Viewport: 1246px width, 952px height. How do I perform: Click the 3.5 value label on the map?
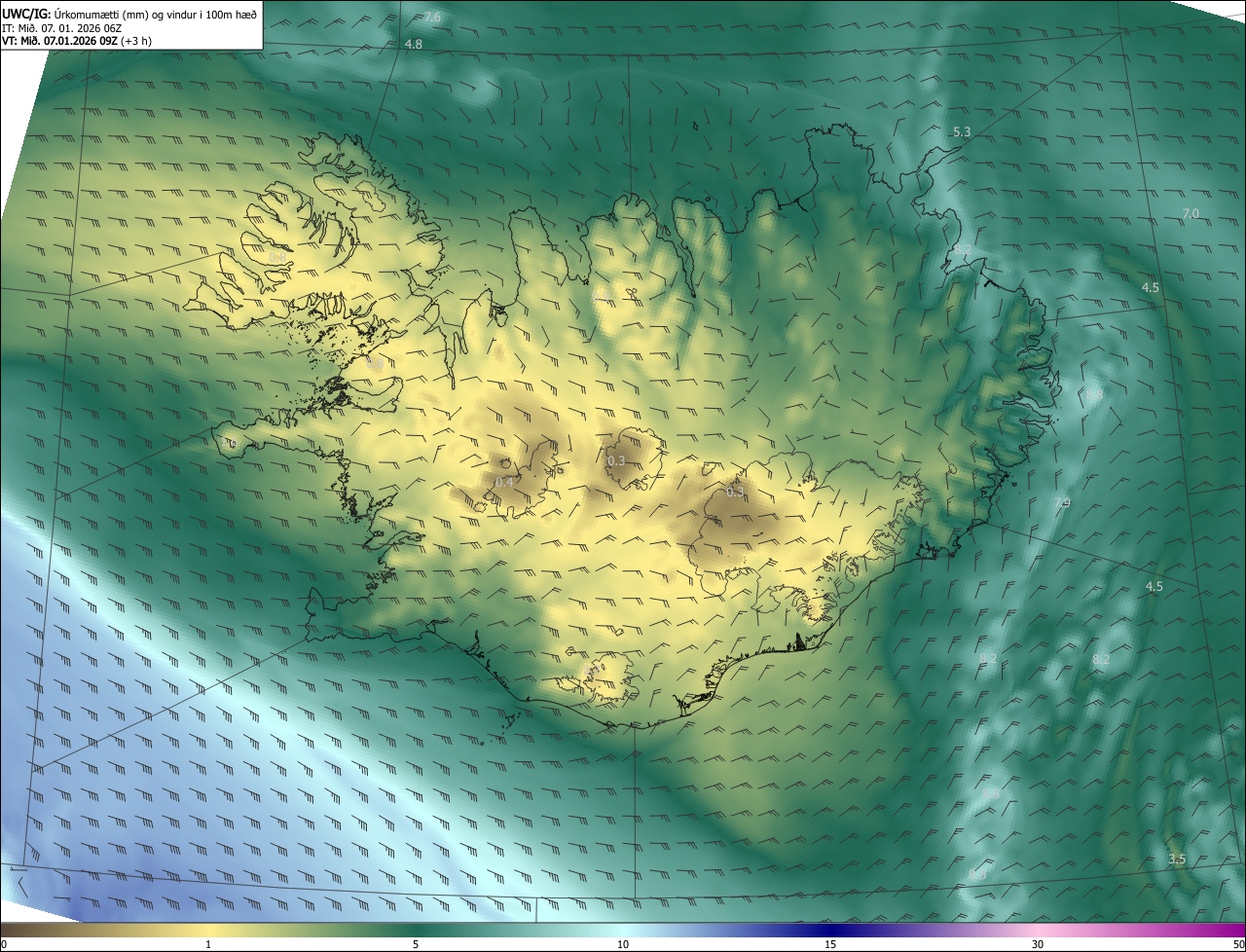[1177, 859]
